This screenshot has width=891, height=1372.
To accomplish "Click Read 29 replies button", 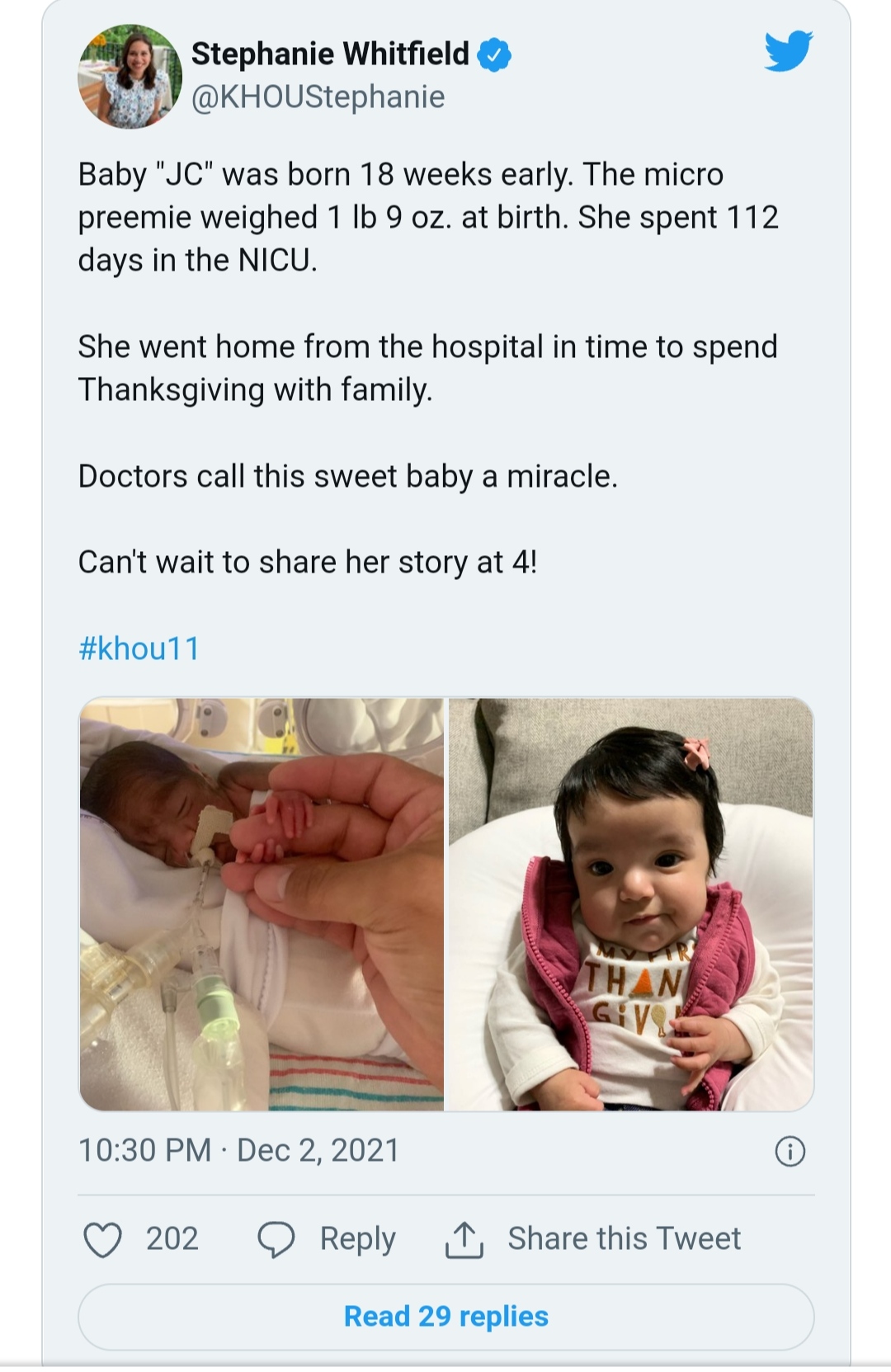I will click(445, 1317).
